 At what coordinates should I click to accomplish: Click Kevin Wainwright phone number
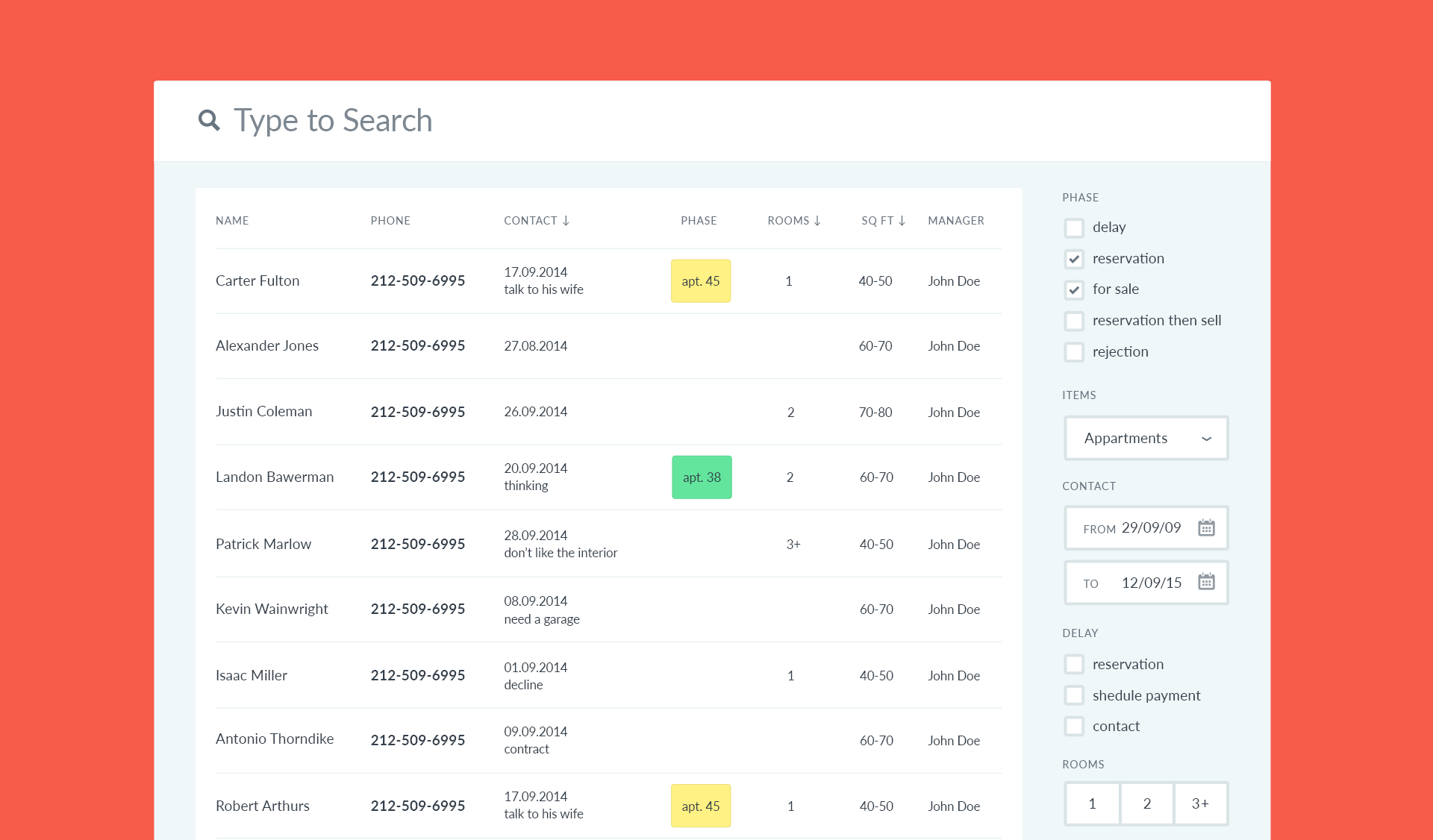(x=418, y=609)
